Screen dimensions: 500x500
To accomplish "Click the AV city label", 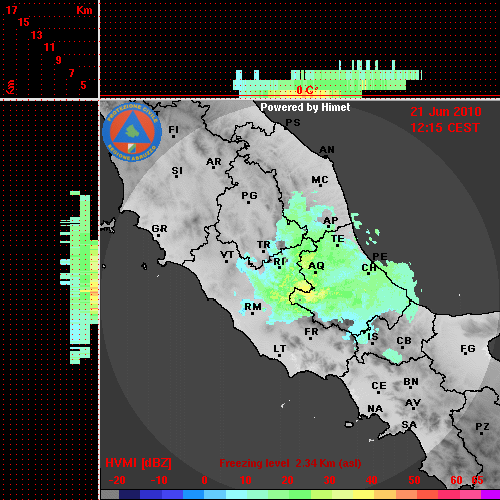I will click(413, 403).
